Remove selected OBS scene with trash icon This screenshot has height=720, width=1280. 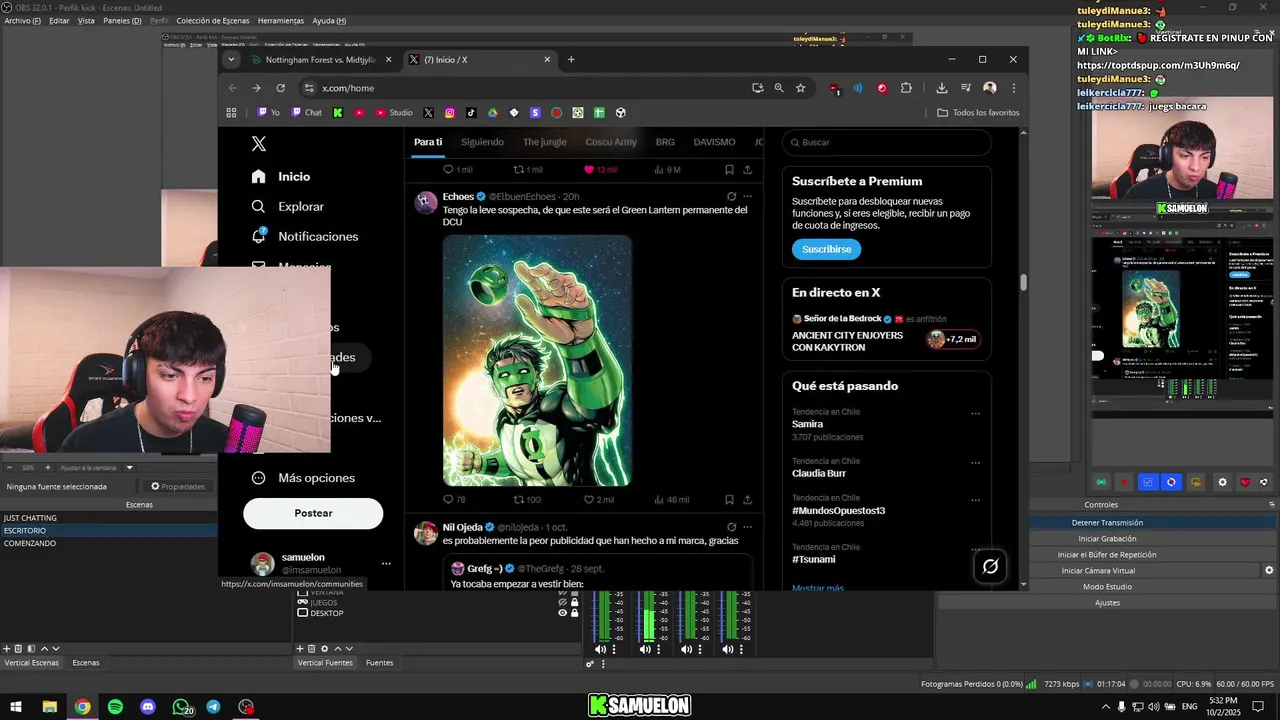pos(18,649)
